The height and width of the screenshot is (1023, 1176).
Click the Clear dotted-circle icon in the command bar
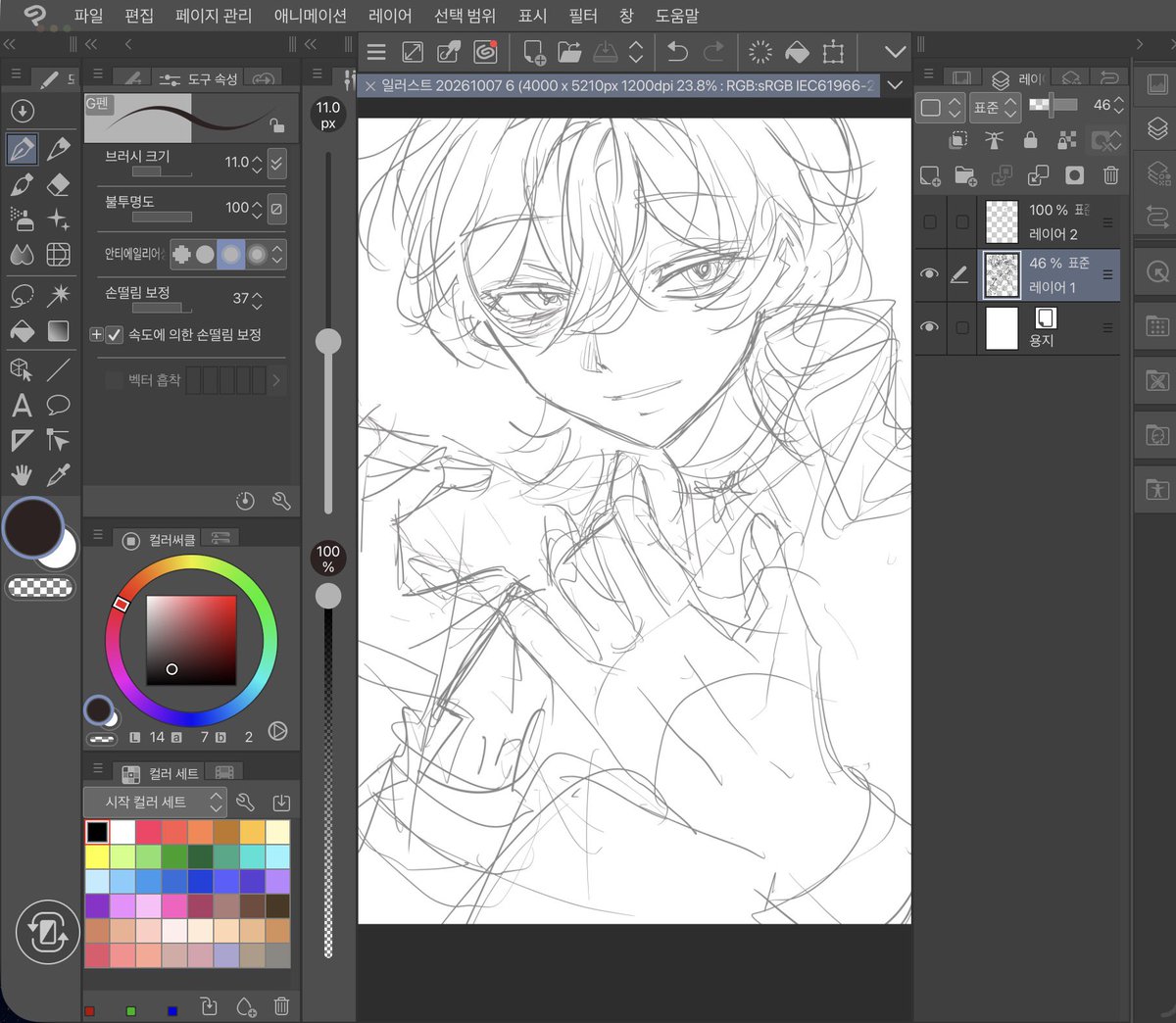pos(759,52)
